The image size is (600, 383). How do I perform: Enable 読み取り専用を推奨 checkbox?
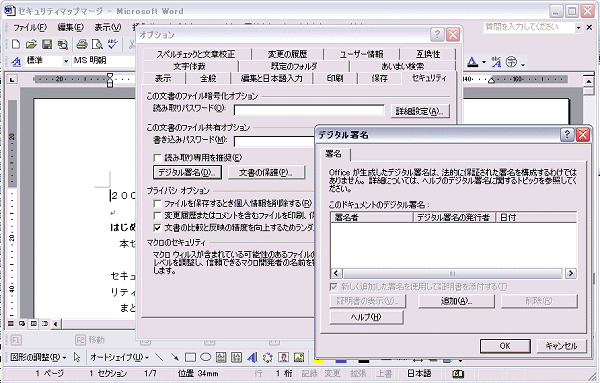pyautogui.click(x=157, y=158)
